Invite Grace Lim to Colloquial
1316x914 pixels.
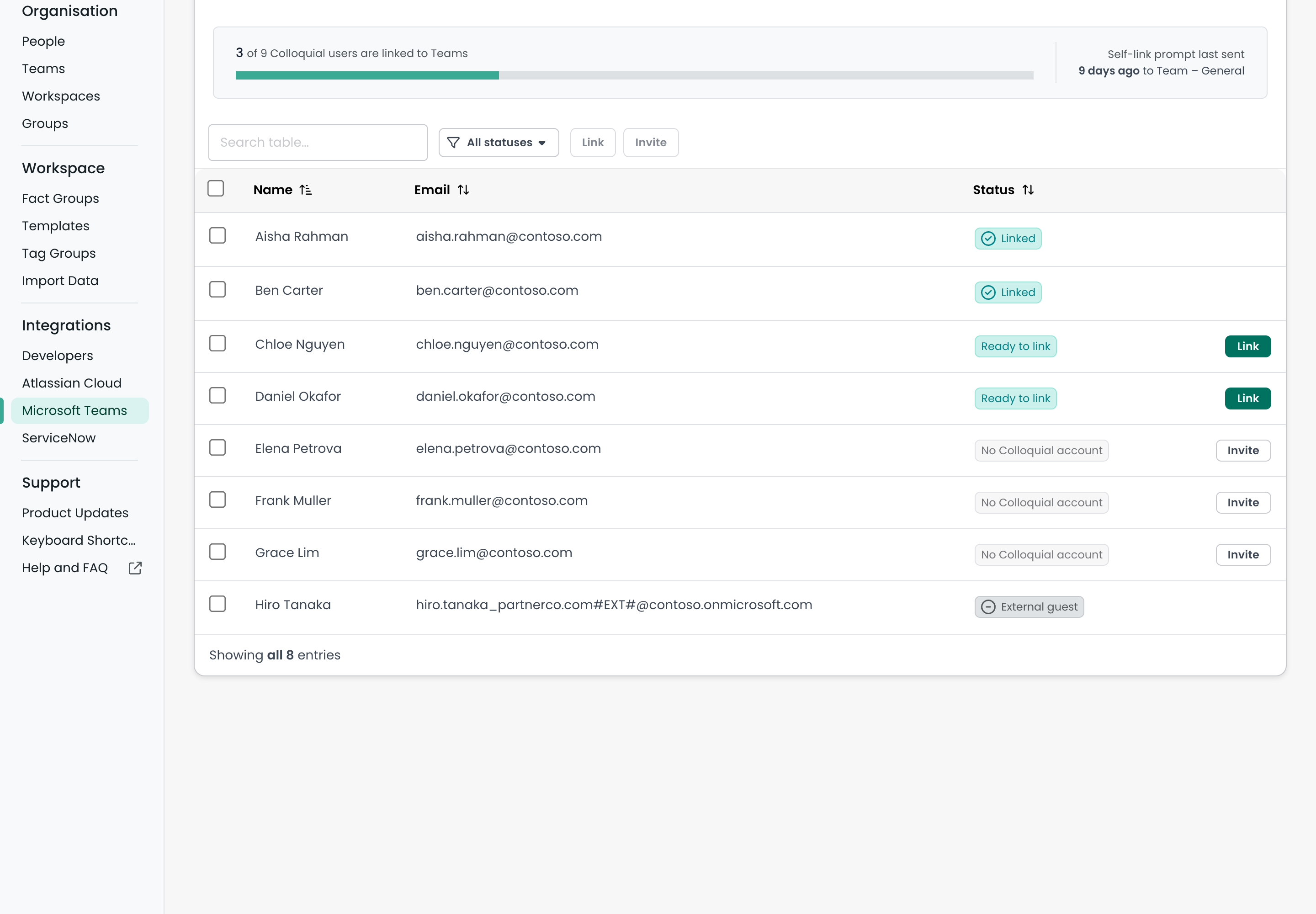(1243, 555)
